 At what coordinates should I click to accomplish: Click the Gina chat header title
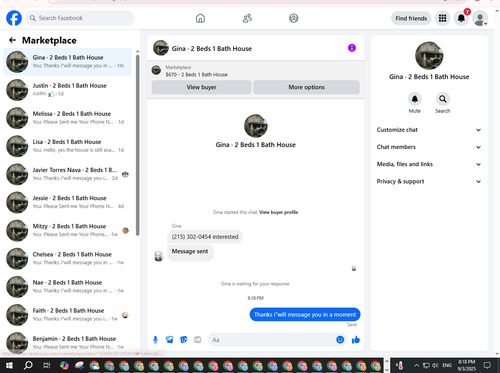pos(212,48)
